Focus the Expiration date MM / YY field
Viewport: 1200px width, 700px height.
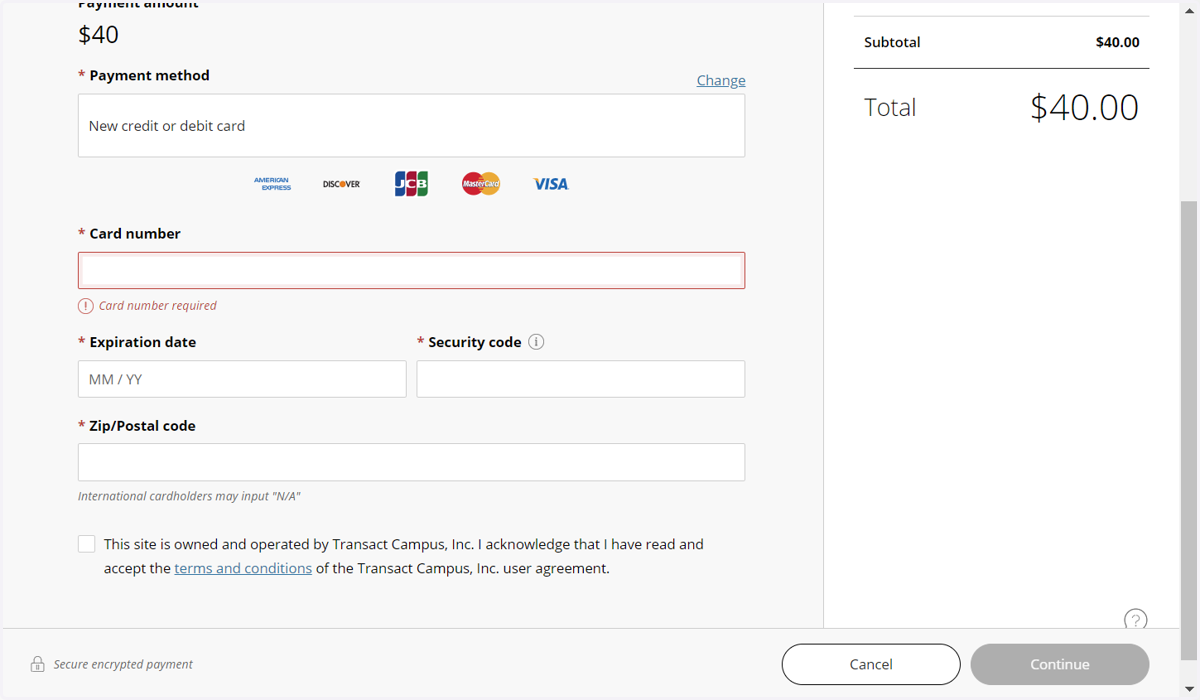(x=242, y=379)
